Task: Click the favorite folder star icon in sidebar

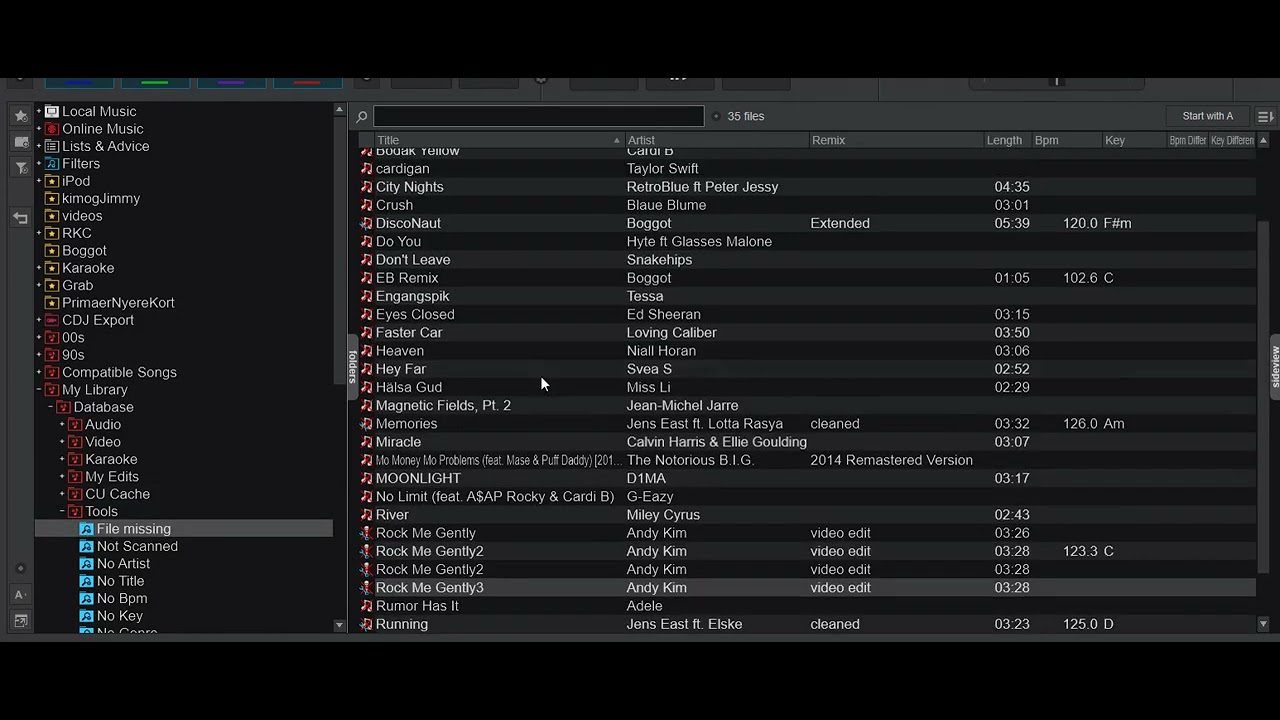Action: [x=21, y=116]
